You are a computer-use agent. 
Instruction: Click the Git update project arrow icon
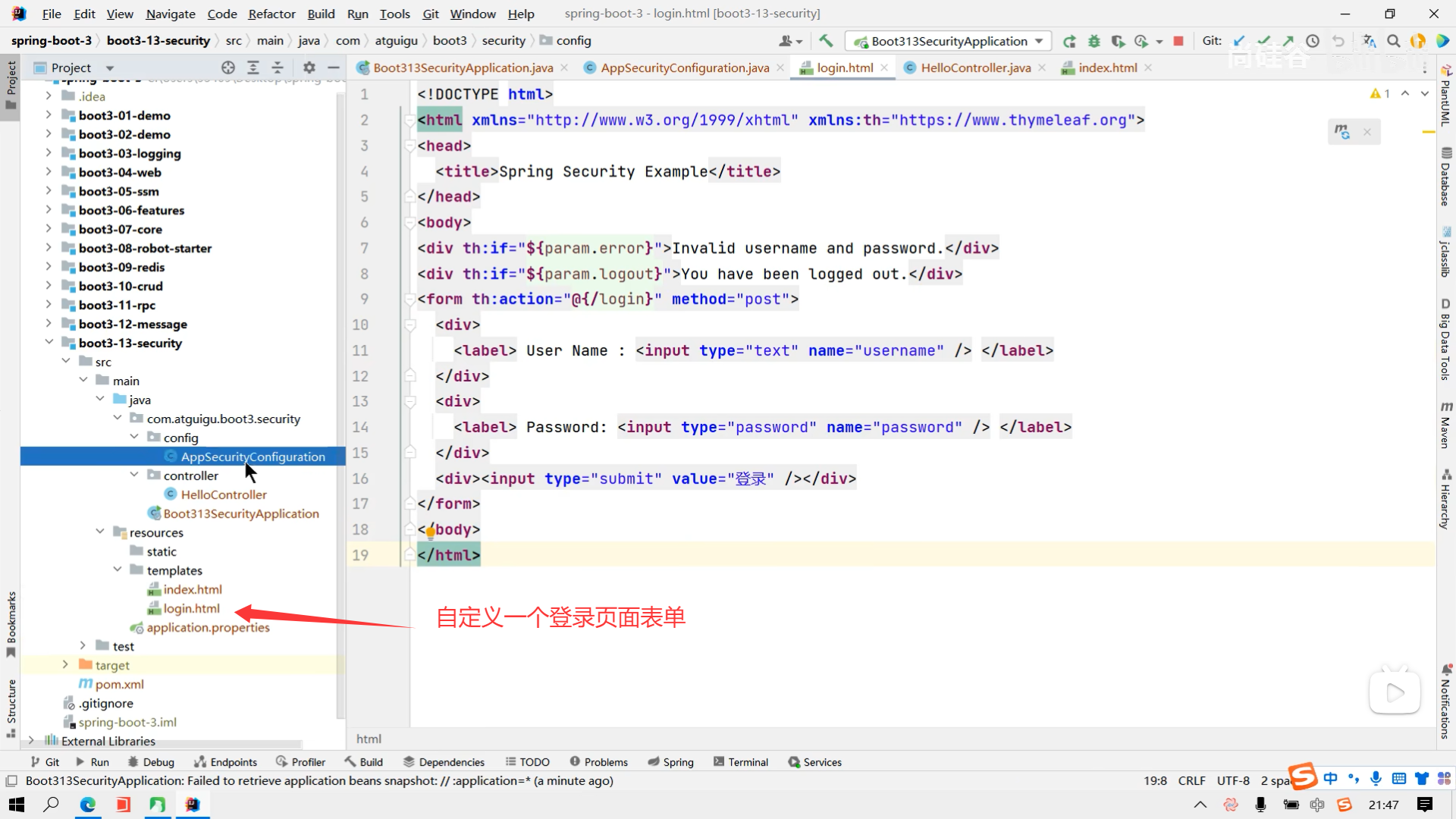click(x=1239, y=41)
